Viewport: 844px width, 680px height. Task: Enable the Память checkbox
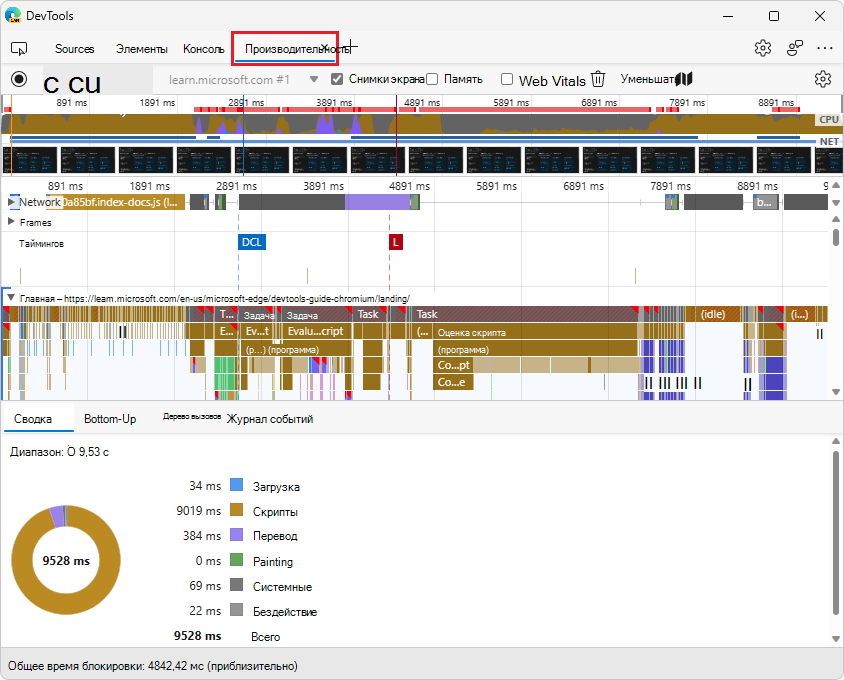(x=432, y=79)
